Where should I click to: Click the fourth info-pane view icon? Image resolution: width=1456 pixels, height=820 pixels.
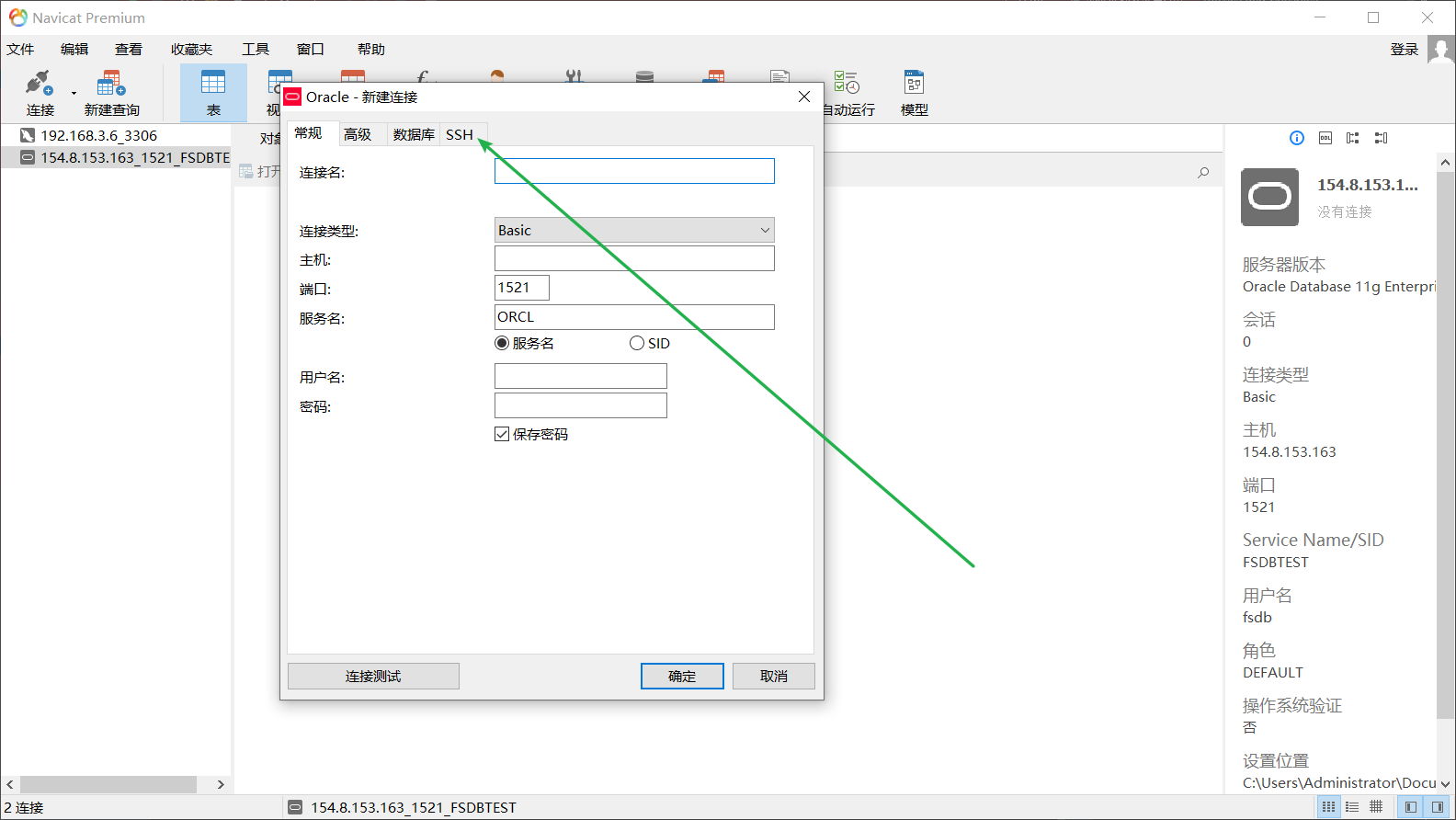1381,138
